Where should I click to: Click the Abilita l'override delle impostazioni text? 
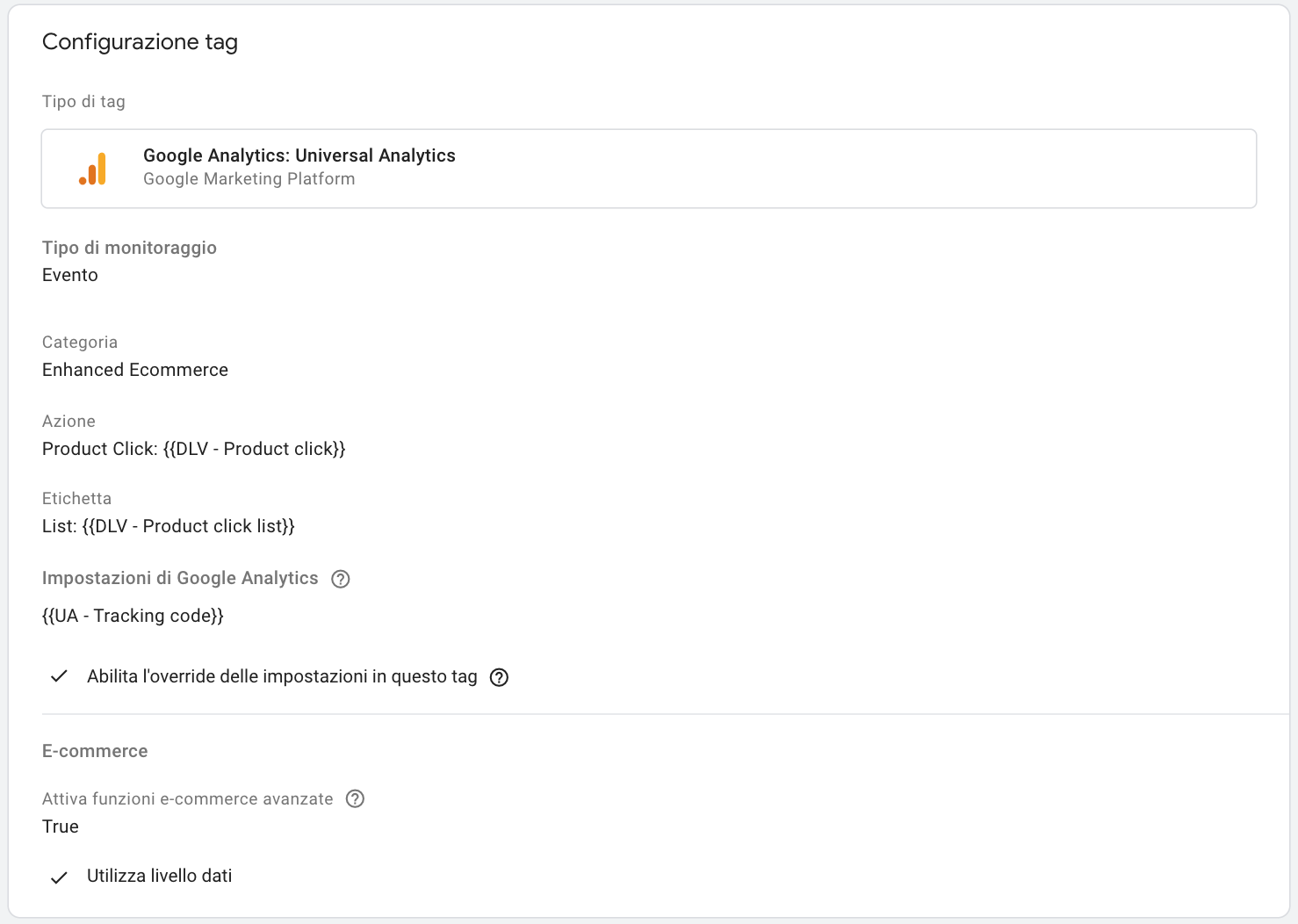click(282, 676)
